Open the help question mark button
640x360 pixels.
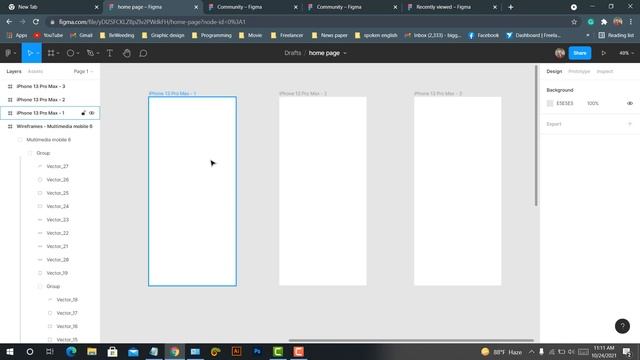[x=622, y=326]
